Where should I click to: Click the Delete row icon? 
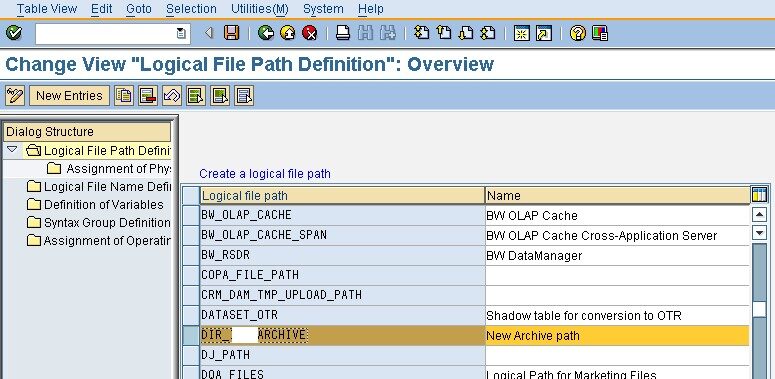click(148, 95)
